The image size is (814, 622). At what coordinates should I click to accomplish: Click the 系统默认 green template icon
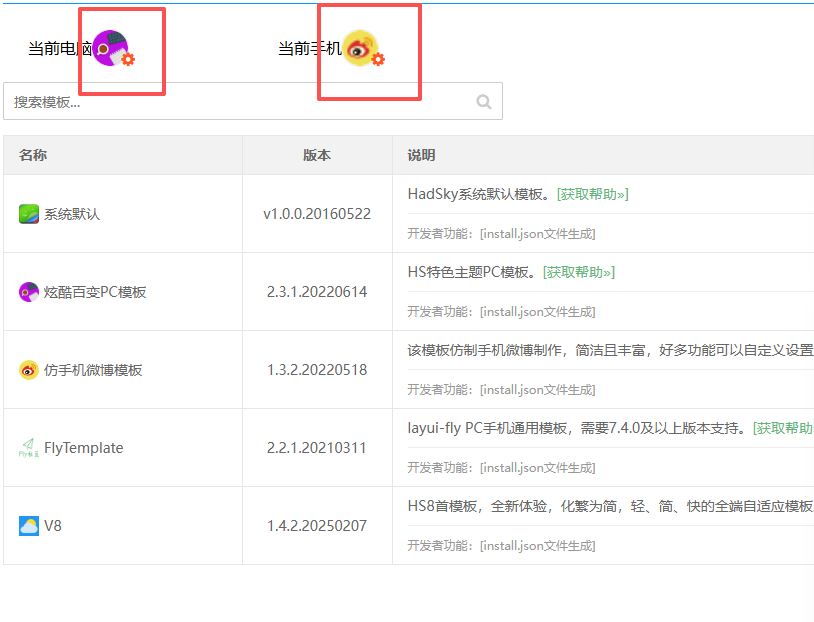point(29,213)
